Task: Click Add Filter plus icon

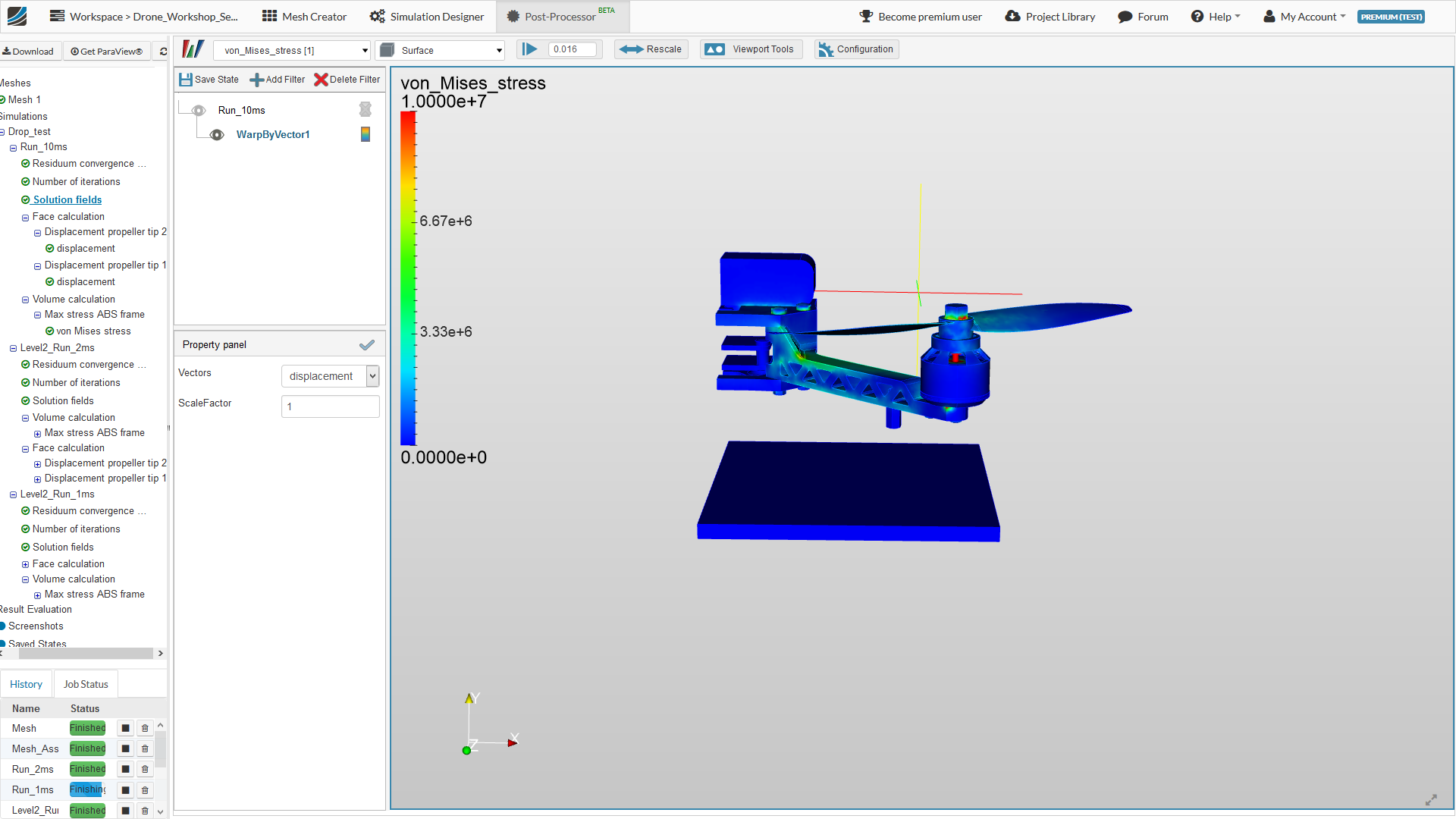Action: (257, 80)
